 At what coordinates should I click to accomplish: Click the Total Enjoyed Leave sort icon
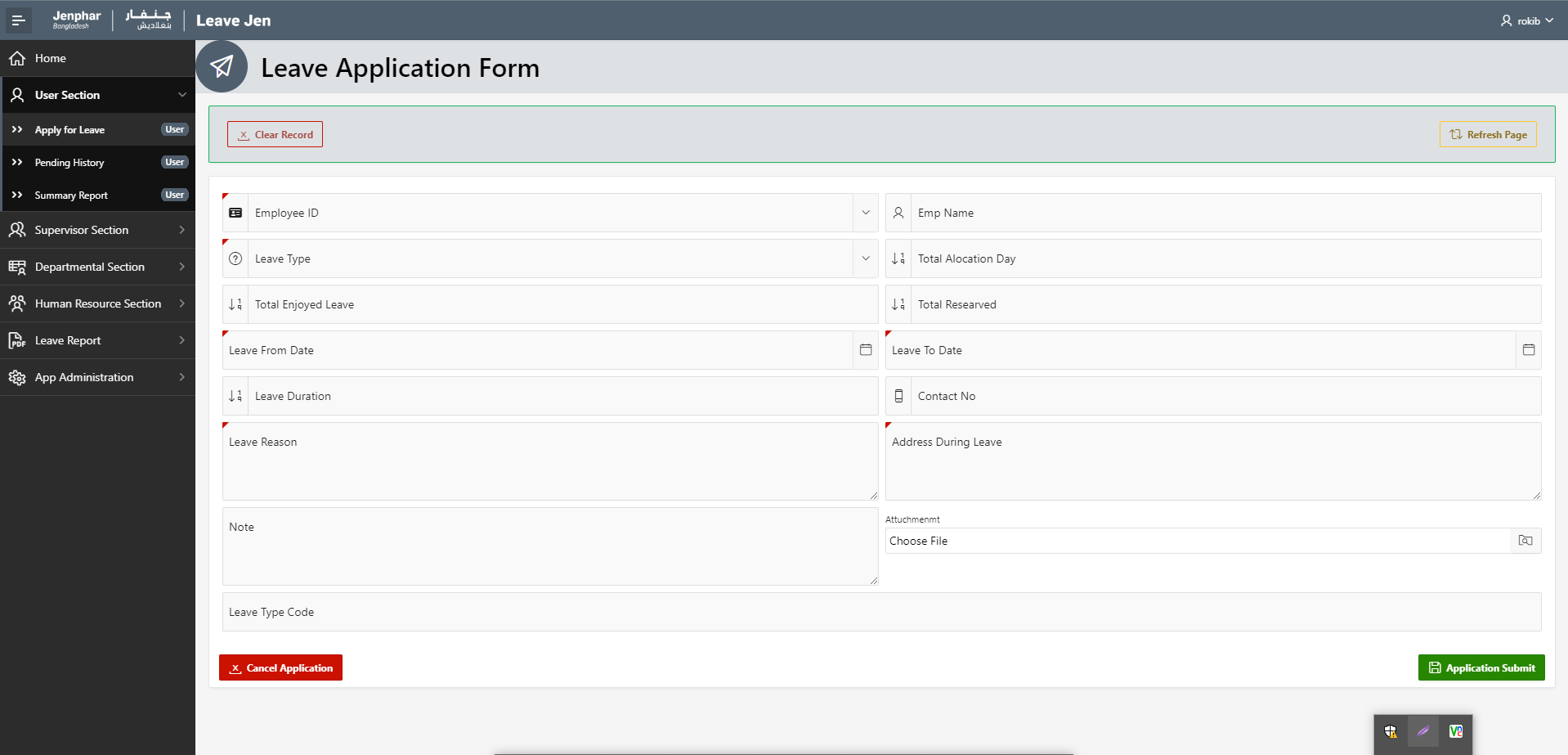235,304
